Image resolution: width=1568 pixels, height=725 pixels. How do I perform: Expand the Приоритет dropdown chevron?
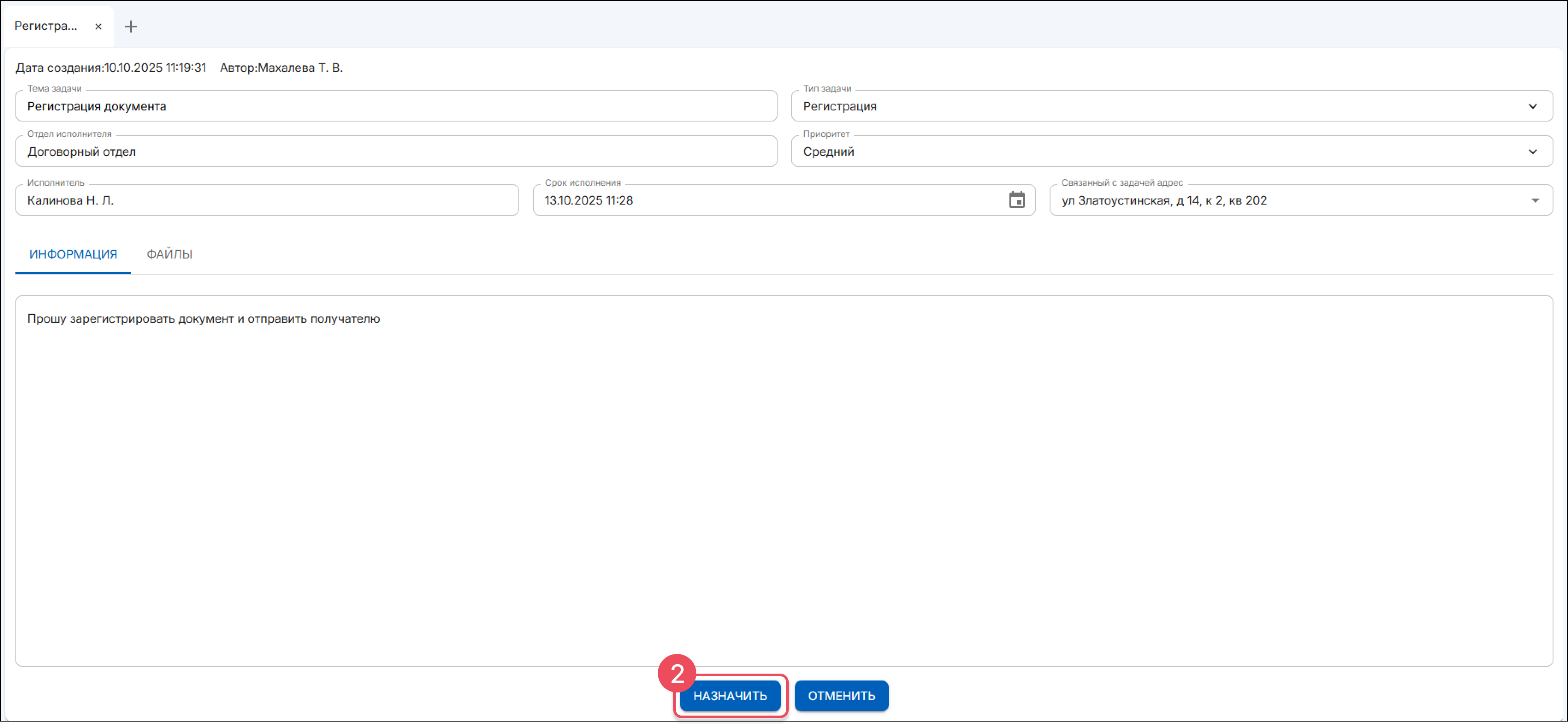point(1532,152)
